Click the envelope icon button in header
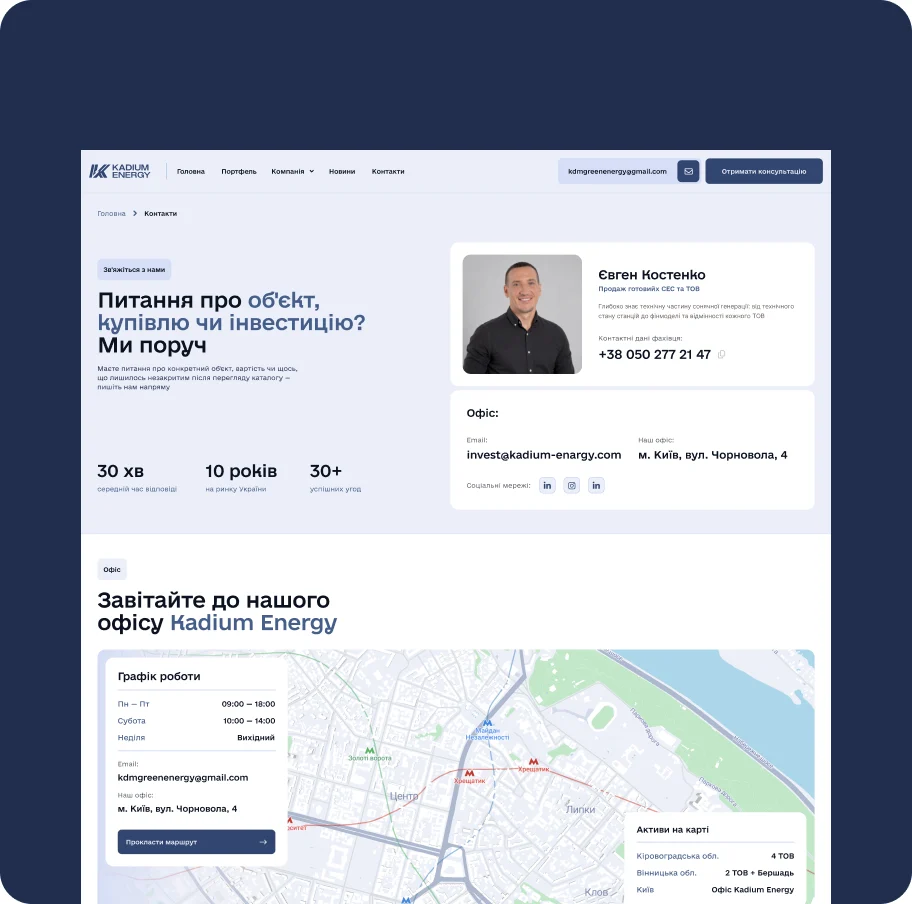The image size is (912, 904). coord(688,172)
